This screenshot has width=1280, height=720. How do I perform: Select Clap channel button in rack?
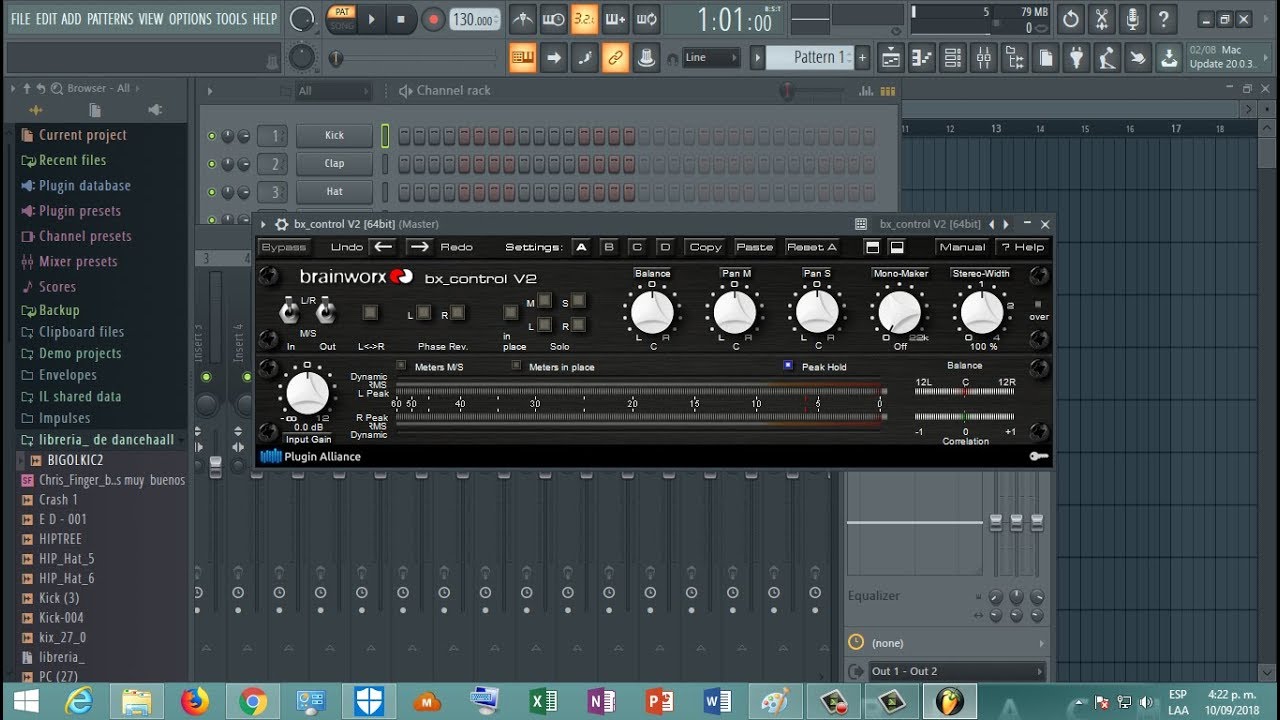click(334, 163)
